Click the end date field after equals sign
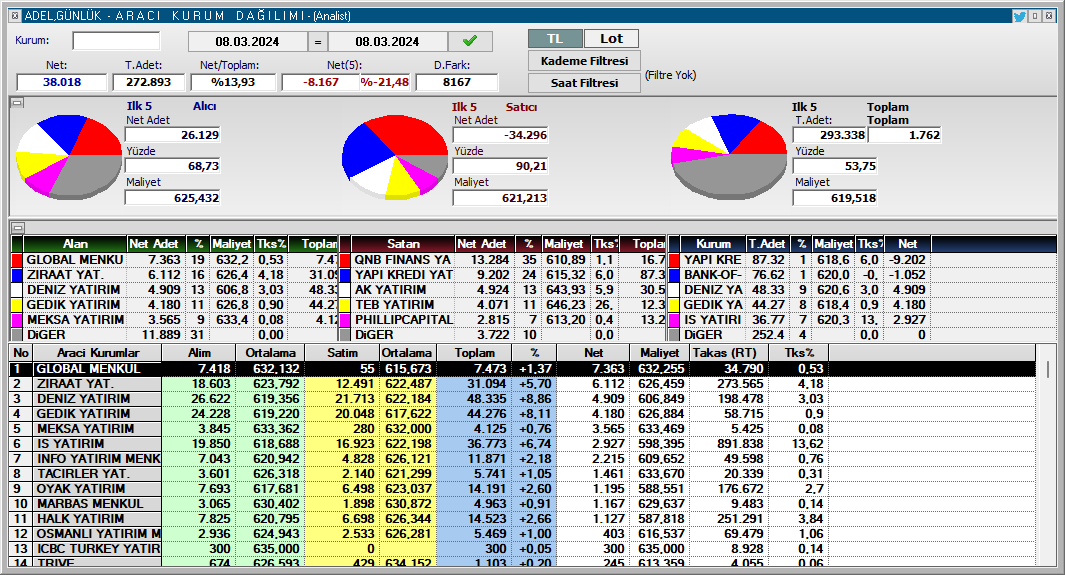Image resolution: width=1065 pixels, height=575 pixels. pos(387,41)
